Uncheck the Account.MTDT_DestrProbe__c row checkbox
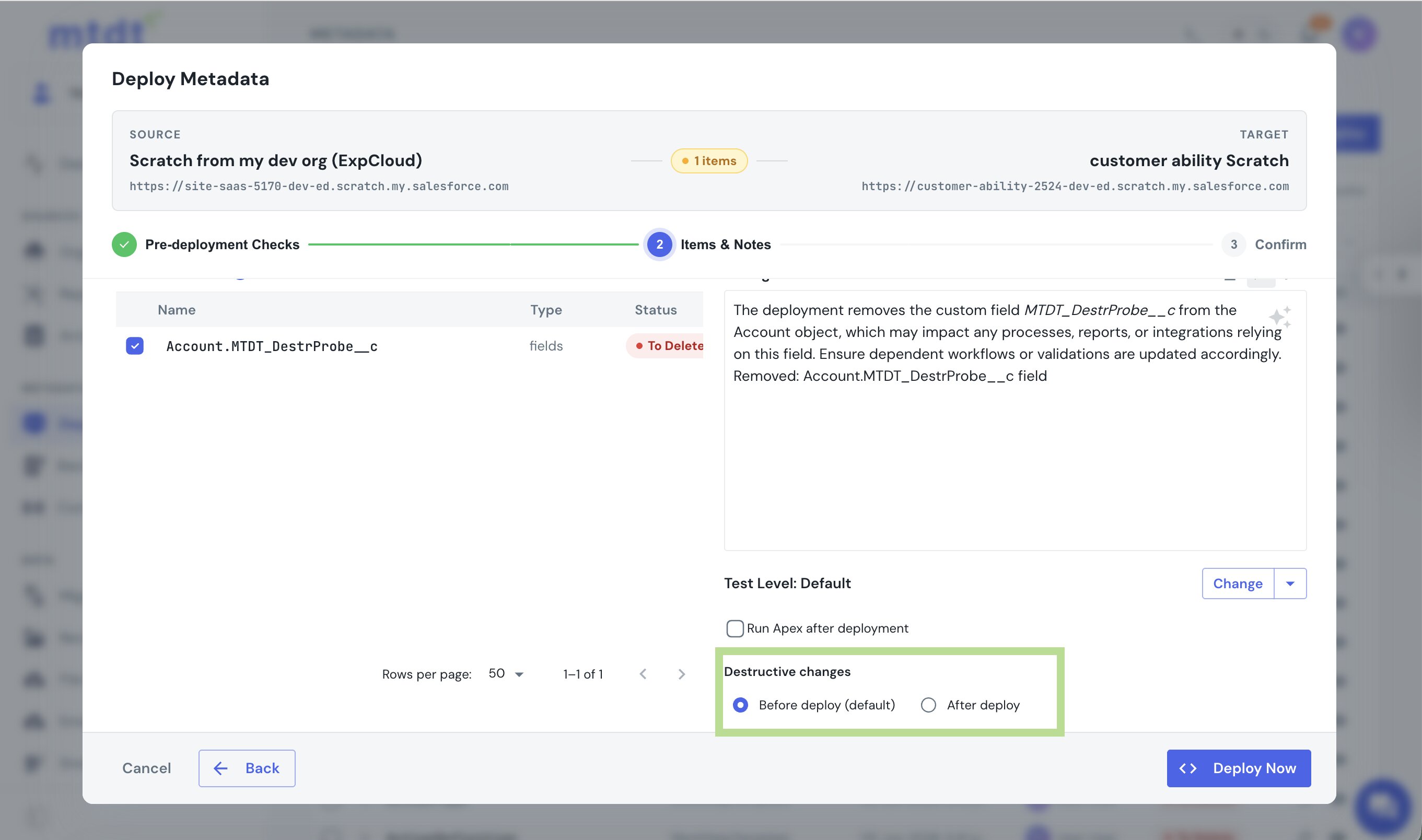Viewport: 1422px width, 840px height. 135,345
